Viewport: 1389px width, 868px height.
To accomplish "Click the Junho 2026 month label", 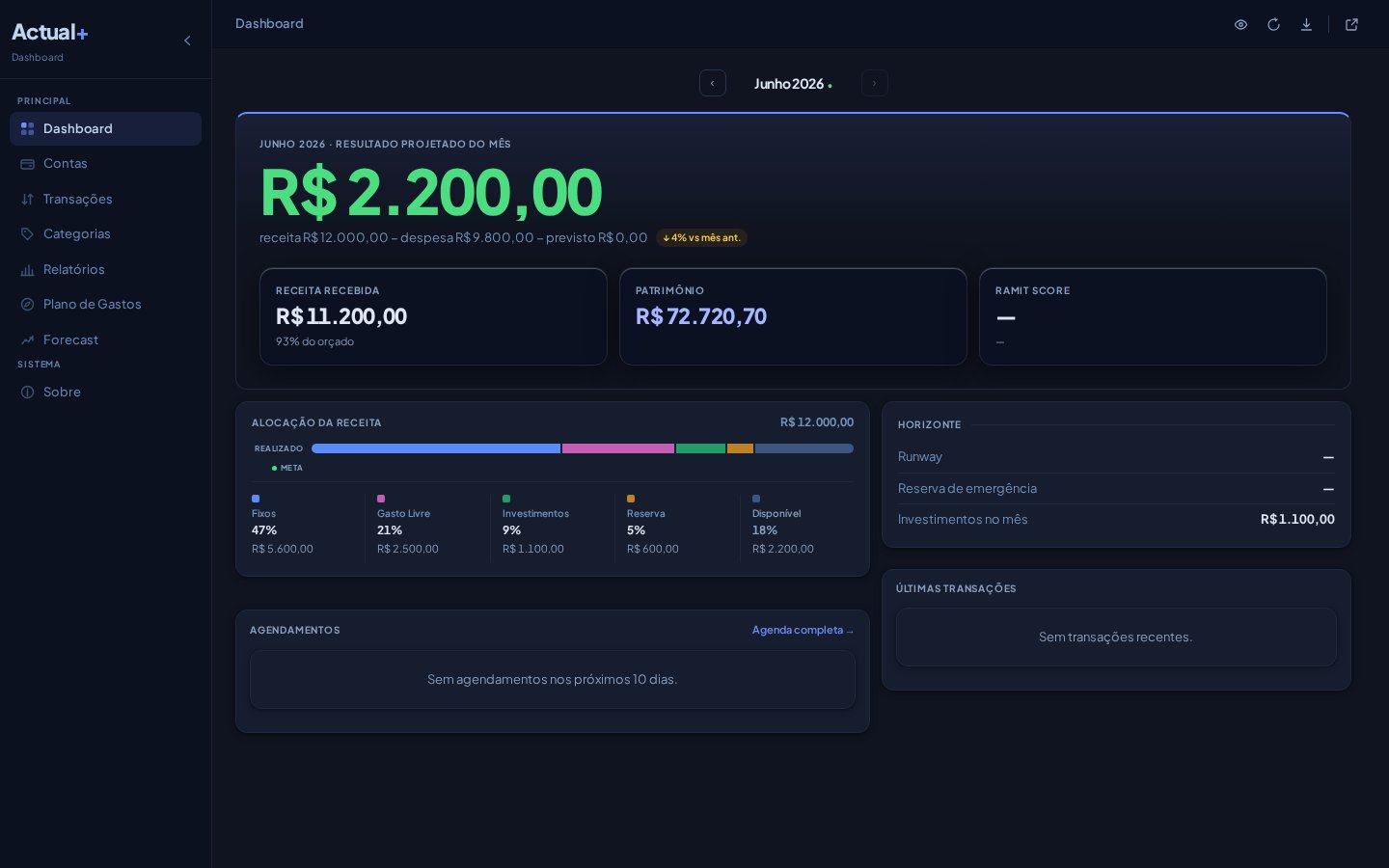I will pos(793,84).
